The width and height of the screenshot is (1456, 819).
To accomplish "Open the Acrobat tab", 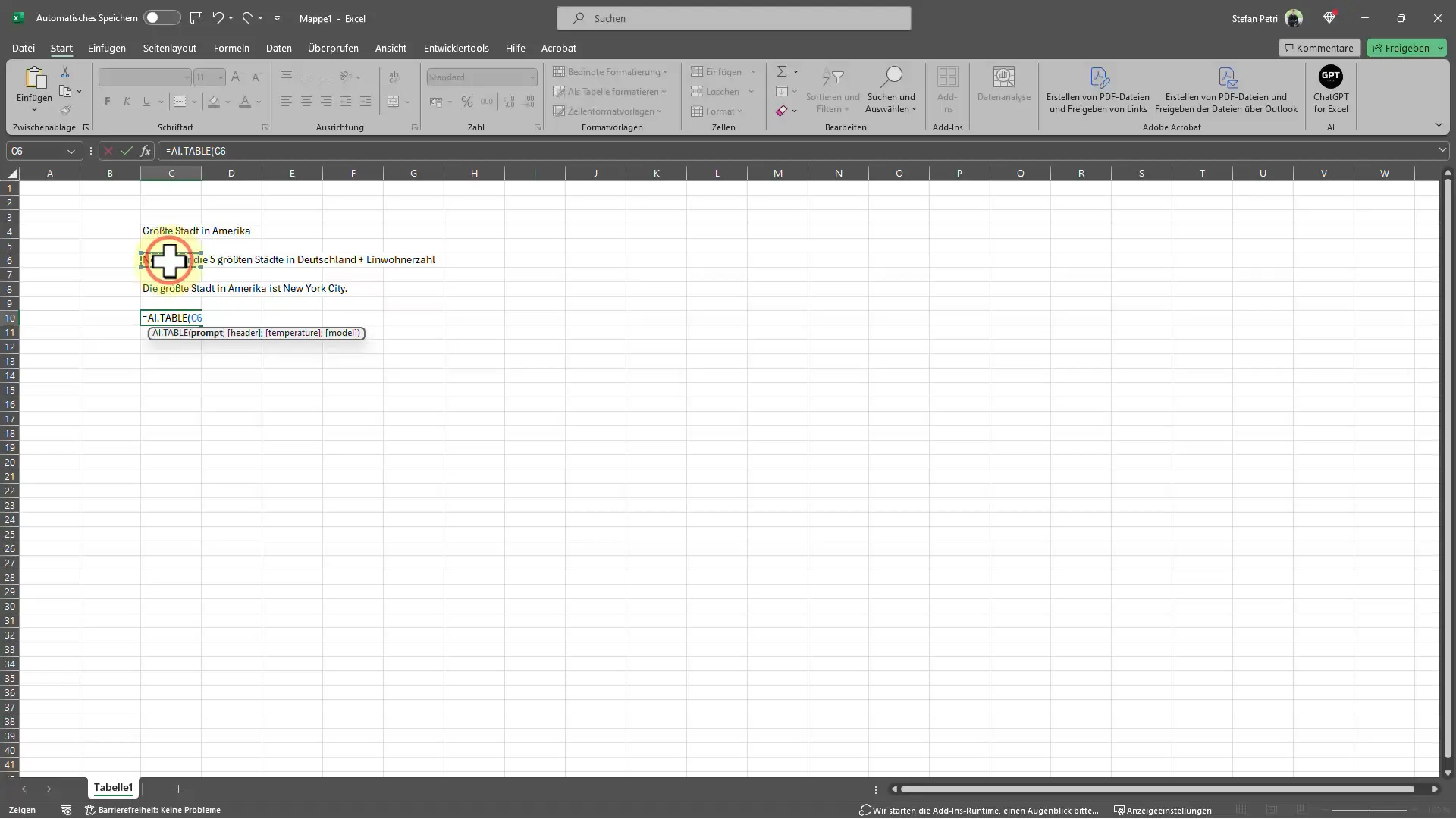I will point(558,48).
